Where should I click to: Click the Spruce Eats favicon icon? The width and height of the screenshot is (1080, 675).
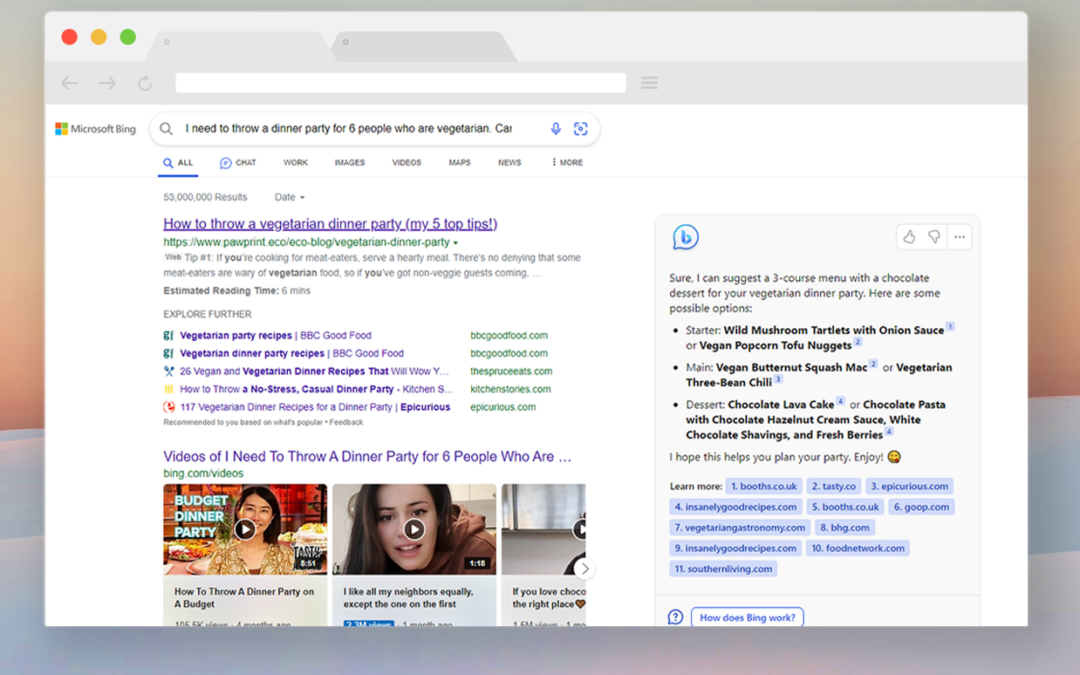coord(169,371)
